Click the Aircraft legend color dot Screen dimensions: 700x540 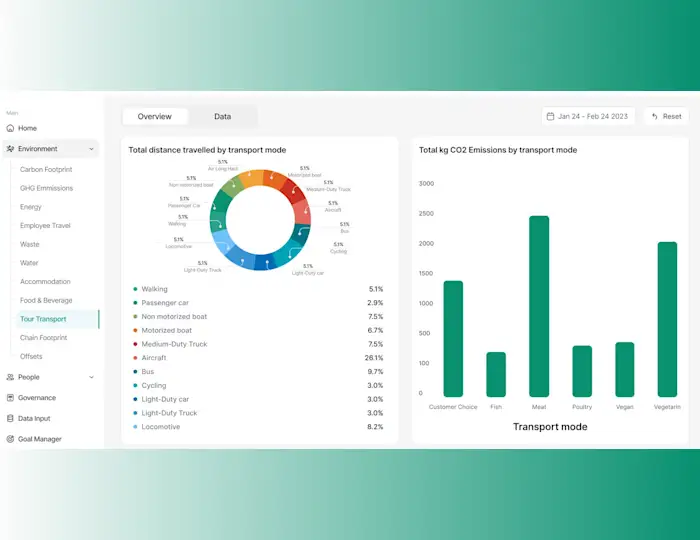pyautogui.click(x=135, y=358)
